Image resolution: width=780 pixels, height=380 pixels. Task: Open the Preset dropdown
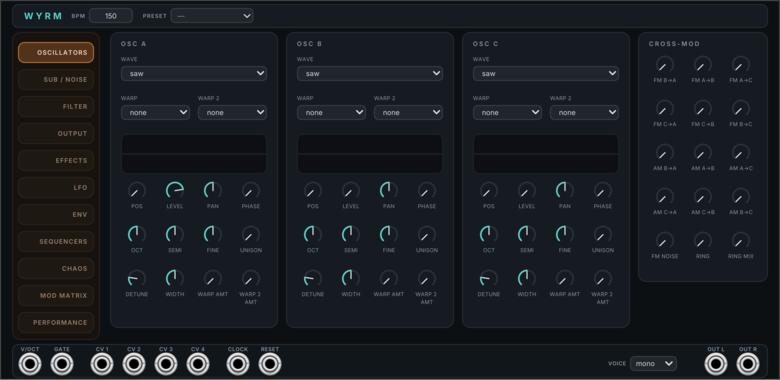click(x=212, y=16)
